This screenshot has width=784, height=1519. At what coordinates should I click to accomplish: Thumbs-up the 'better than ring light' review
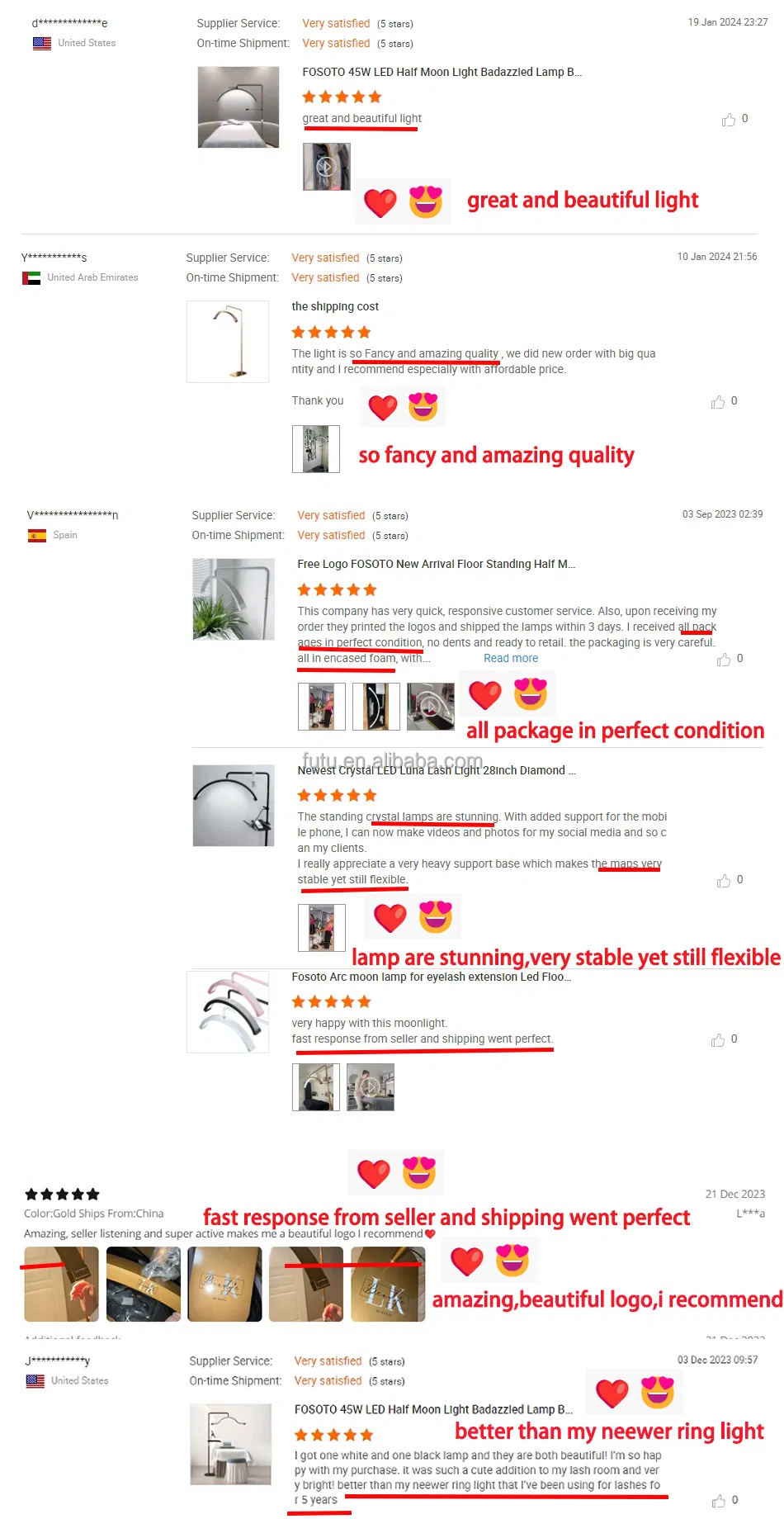coord(719,1501)
